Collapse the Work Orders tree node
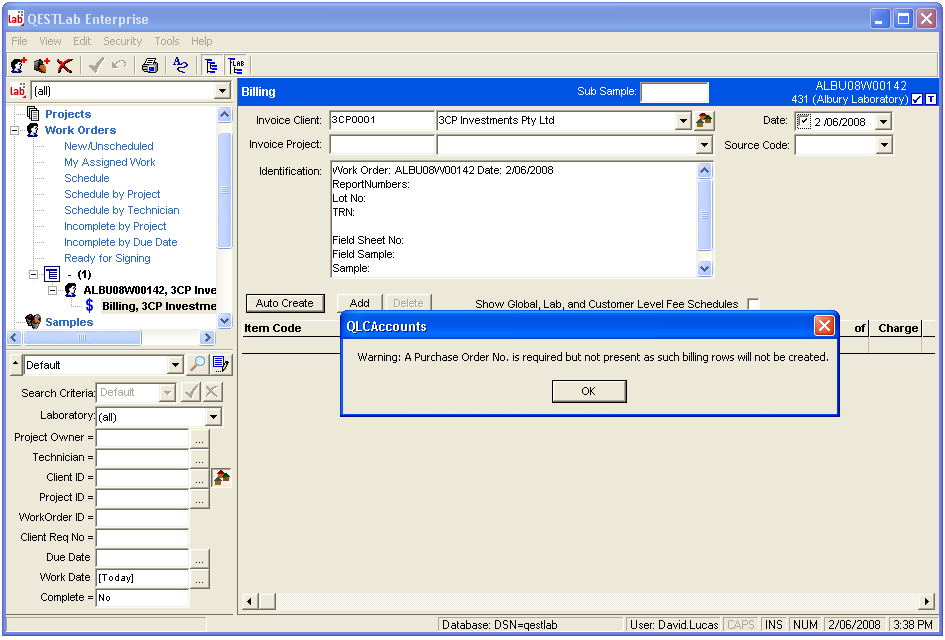 (15, 130)
